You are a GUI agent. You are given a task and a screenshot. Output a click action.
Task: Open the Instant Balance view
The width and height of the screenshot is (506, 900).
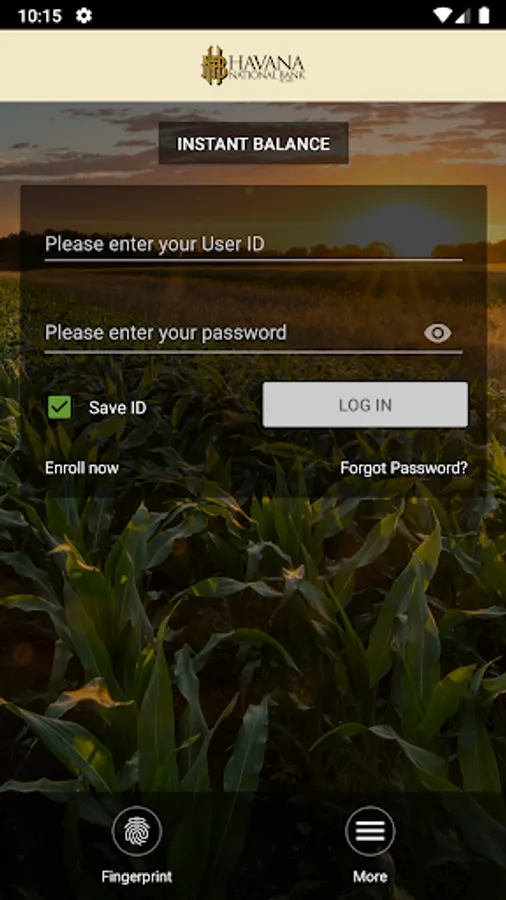[253, 143]
